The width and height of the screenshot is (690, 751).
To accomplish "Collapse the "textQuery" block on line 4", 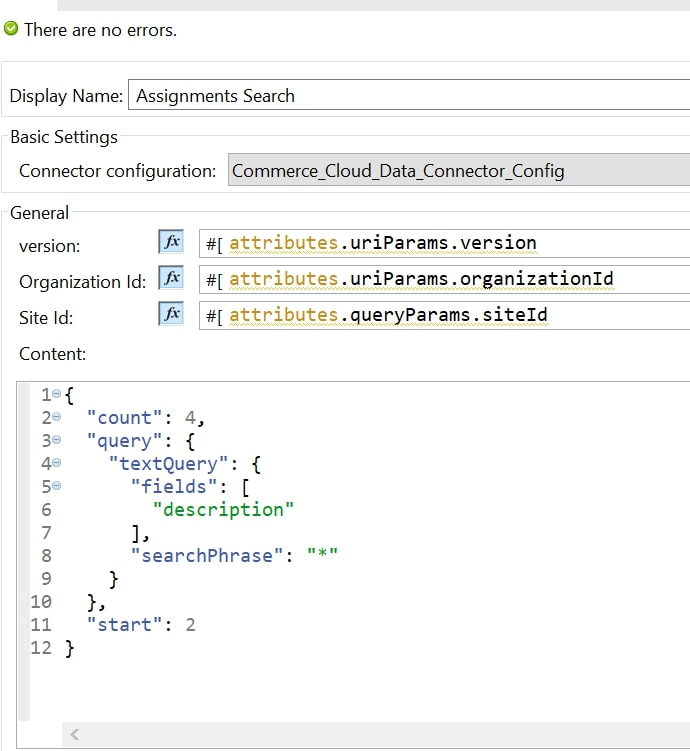I will (x=57, y=464).
